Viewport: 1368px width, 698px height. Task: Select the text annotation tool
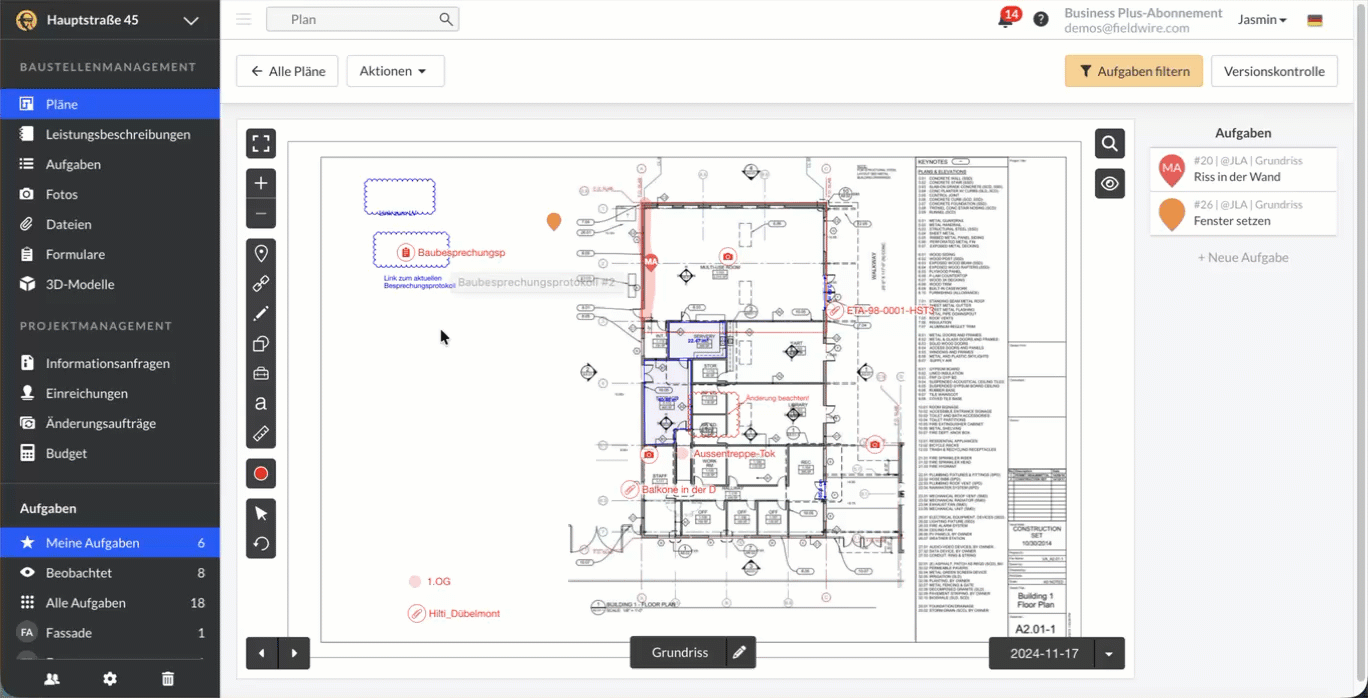point(261,403)
